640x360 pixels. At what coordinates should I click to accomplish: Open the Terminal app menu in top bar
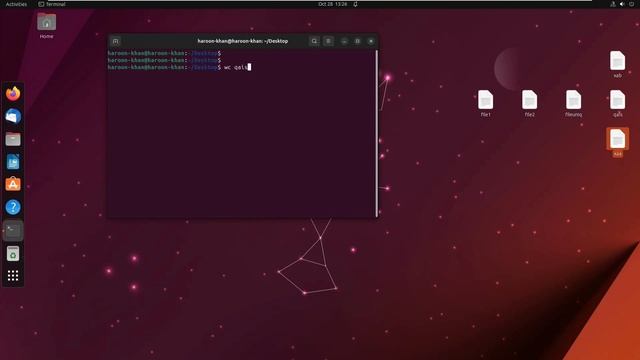52,4
